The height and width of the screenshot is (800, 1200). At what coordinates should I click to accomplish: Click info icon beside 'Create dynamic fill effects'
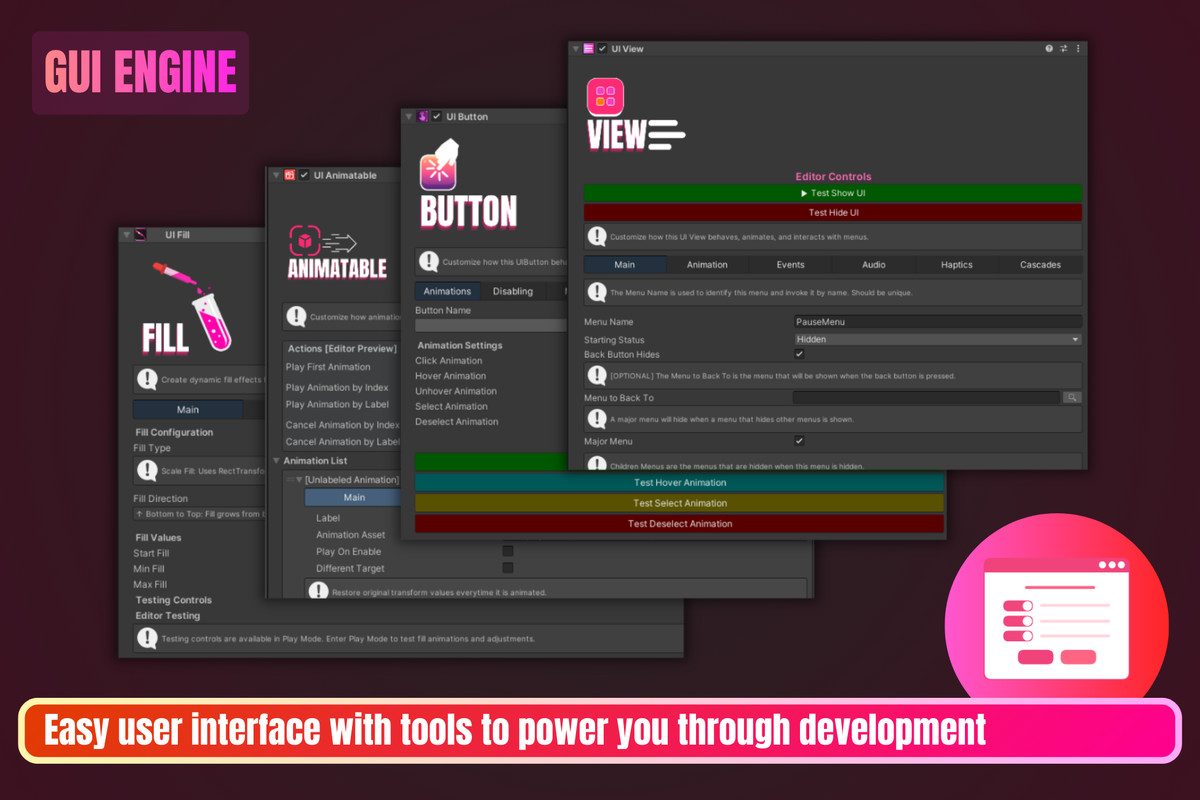pos(148,379)
